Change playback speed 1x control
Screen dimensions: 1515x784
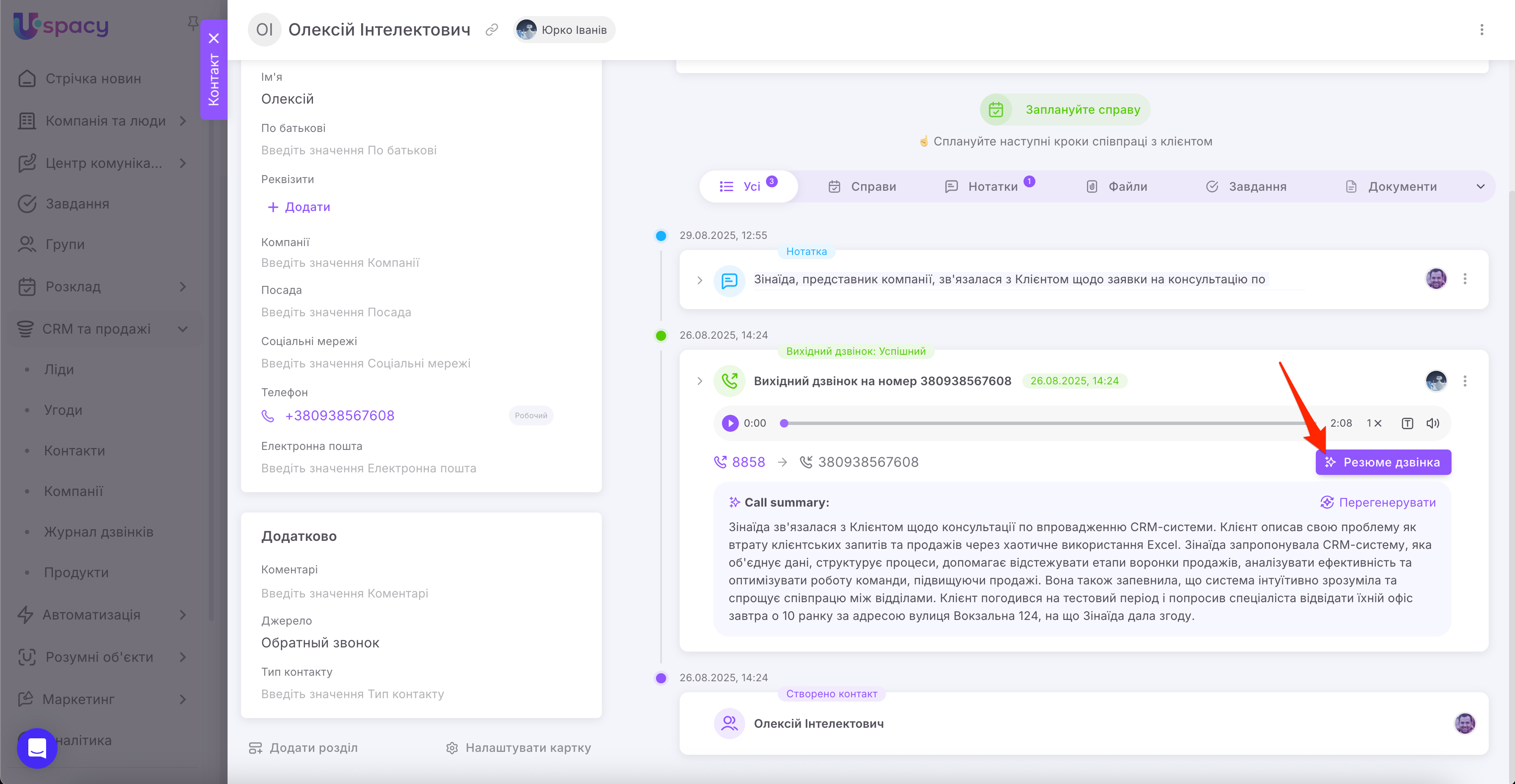point(1374,423)
